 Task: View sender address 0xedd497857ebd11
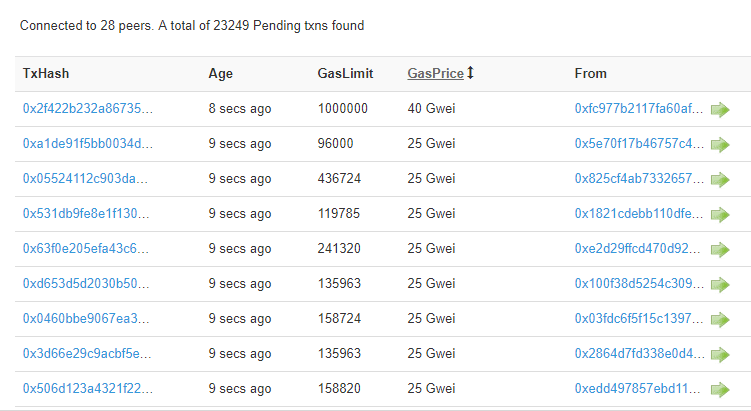click(637, 388)
